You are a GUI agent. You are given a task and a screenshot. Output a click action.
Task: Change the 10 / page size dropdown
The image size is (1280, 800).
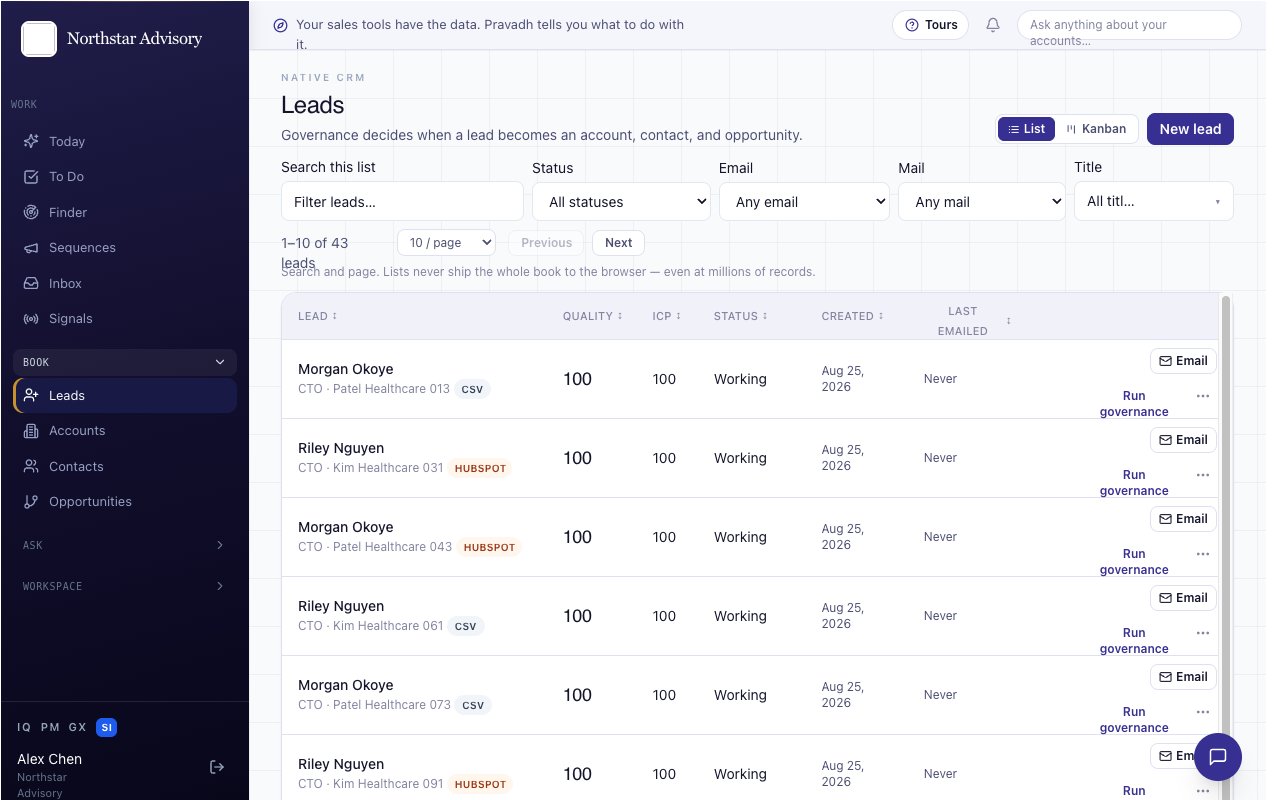click(446, 242)
